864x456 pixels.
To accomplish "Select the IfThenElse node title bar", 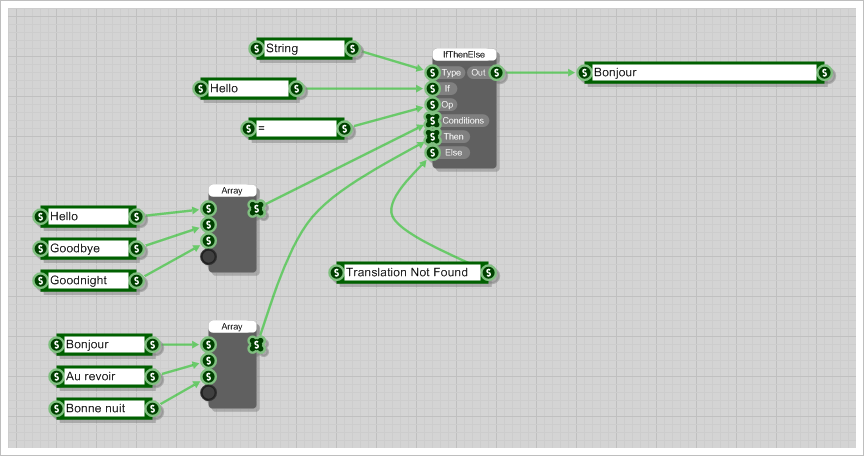I will tap(465, 55).
